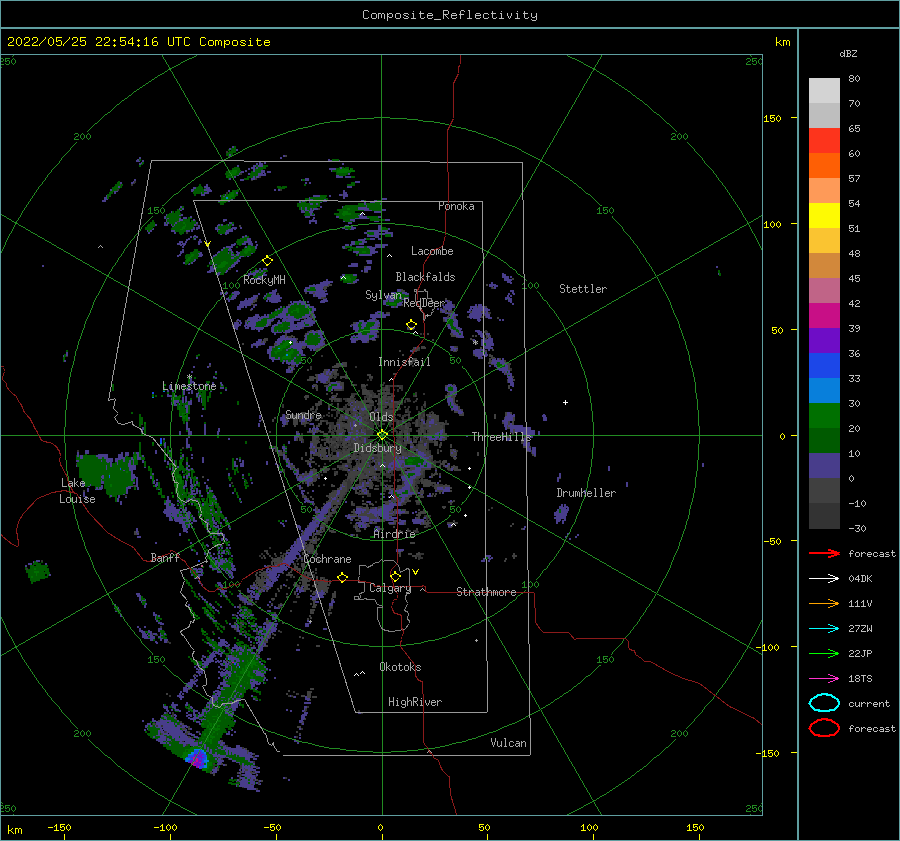Screen dimensions: 900x841
Task: Click the 57 value on dBZ scale
Action: click(x=854, y=179)
